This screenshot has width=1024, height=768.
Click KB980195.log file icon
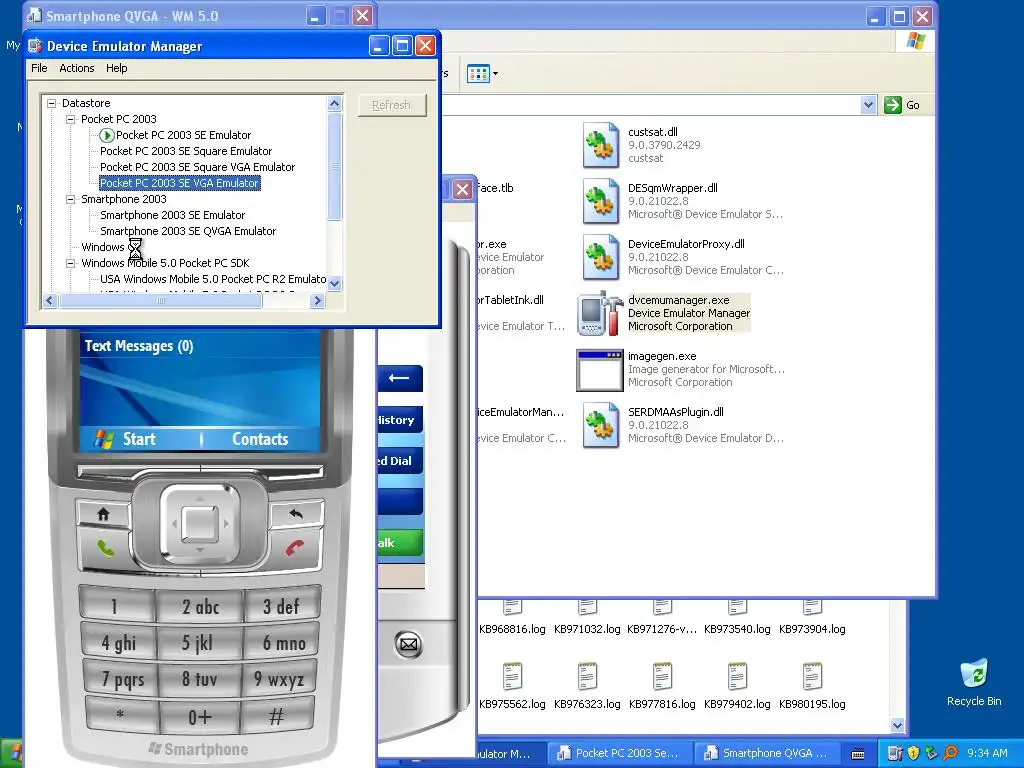click(812, 677)
